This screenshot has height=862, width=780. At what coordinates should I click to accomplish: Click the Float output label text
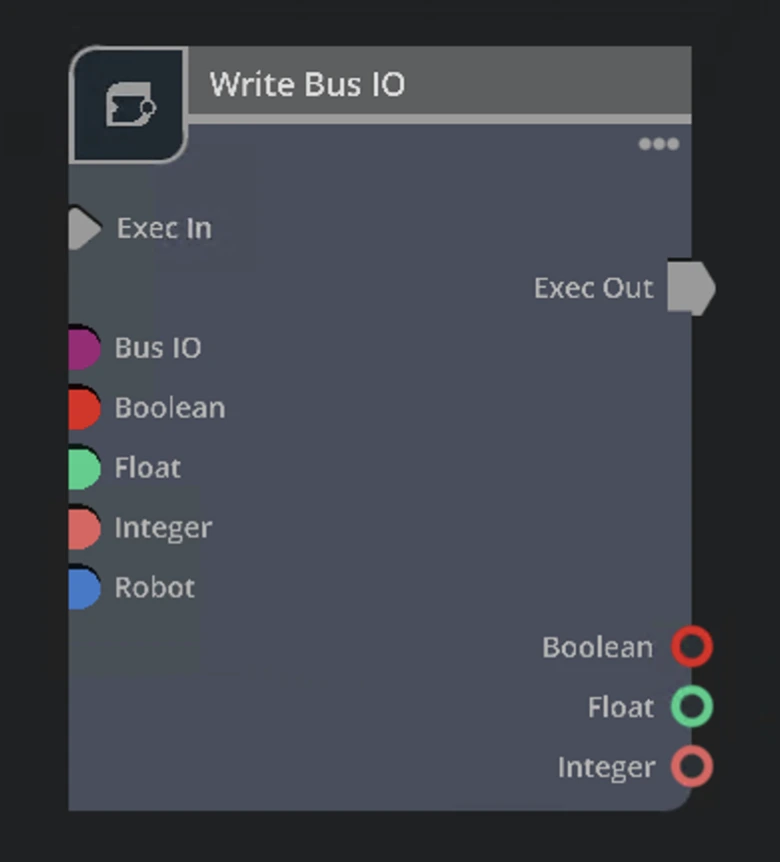(x=619, y=707)
